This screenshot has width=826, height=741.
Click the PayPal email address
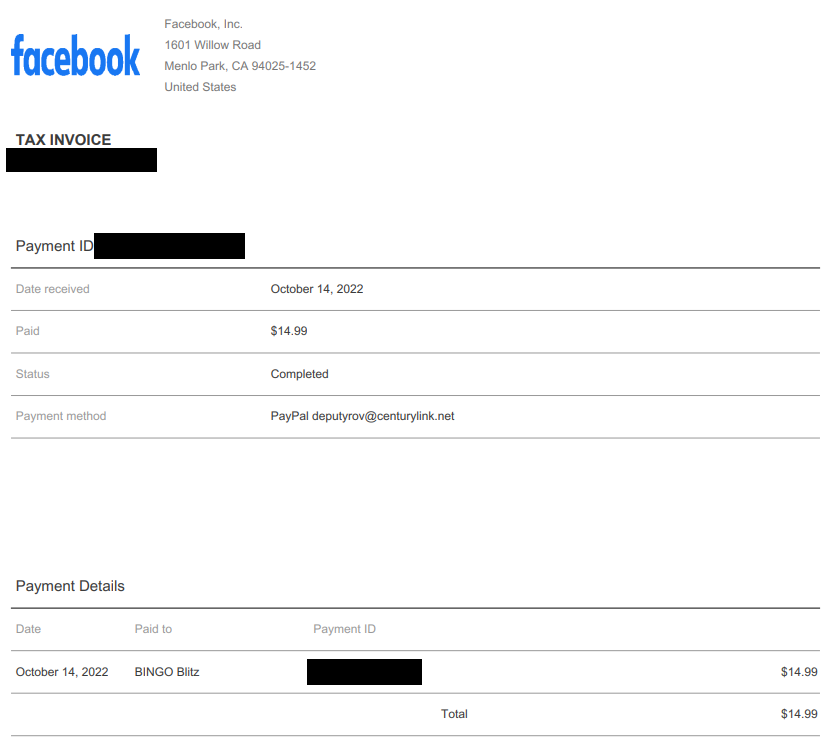click(383, 416)
